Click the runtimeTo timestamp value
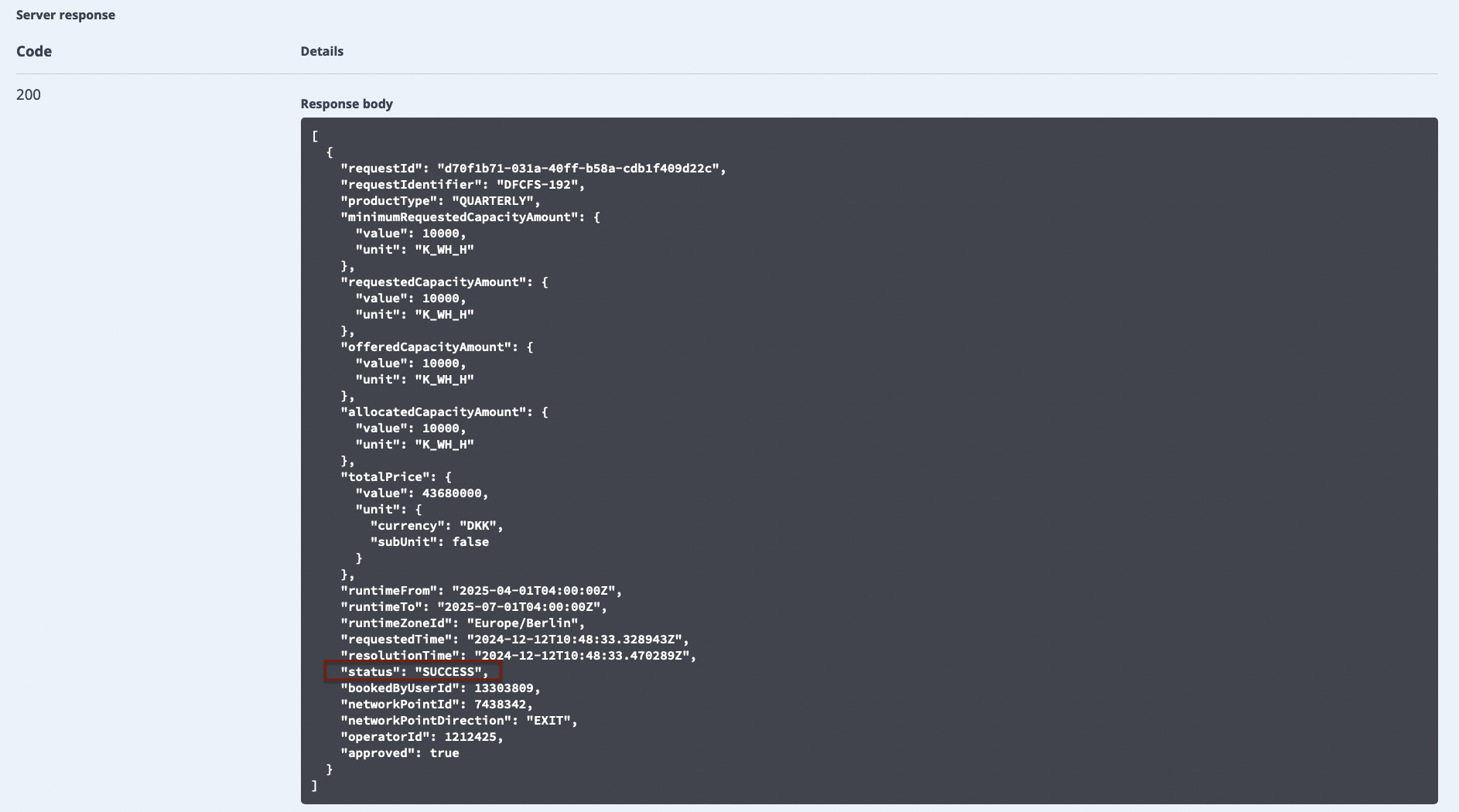 point(521,607)
